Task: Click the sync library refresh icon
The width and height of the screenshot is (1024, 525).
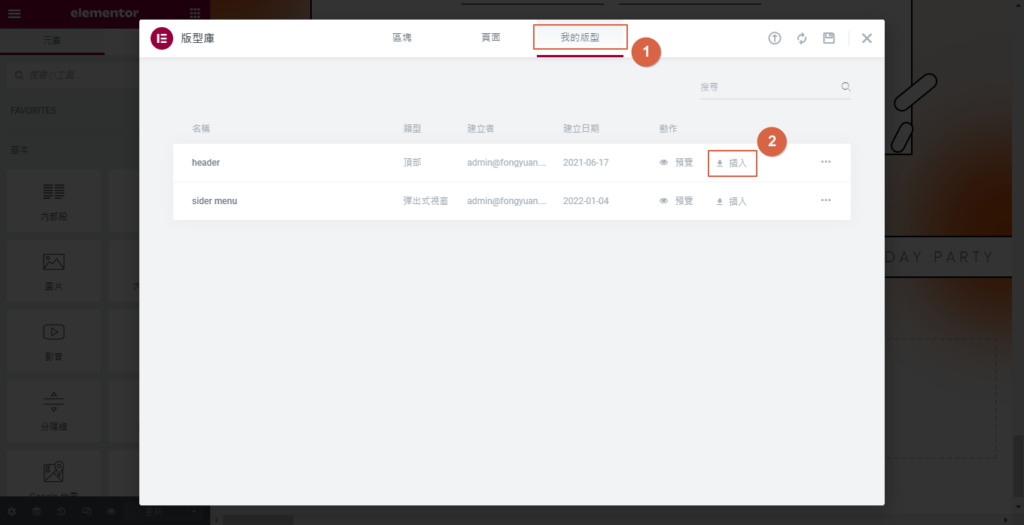Action: [801, 38]
